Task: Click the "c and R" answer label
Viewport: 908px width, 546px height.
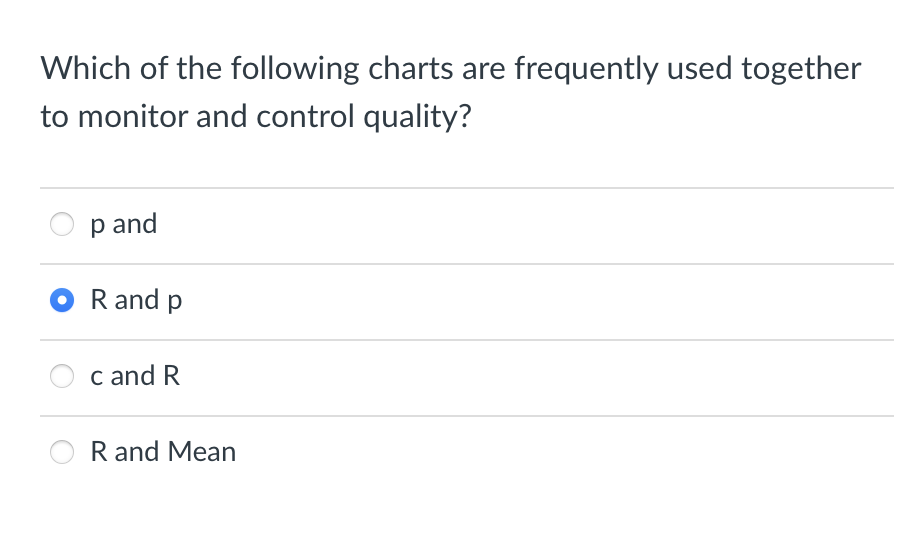Action: (135, 376)
